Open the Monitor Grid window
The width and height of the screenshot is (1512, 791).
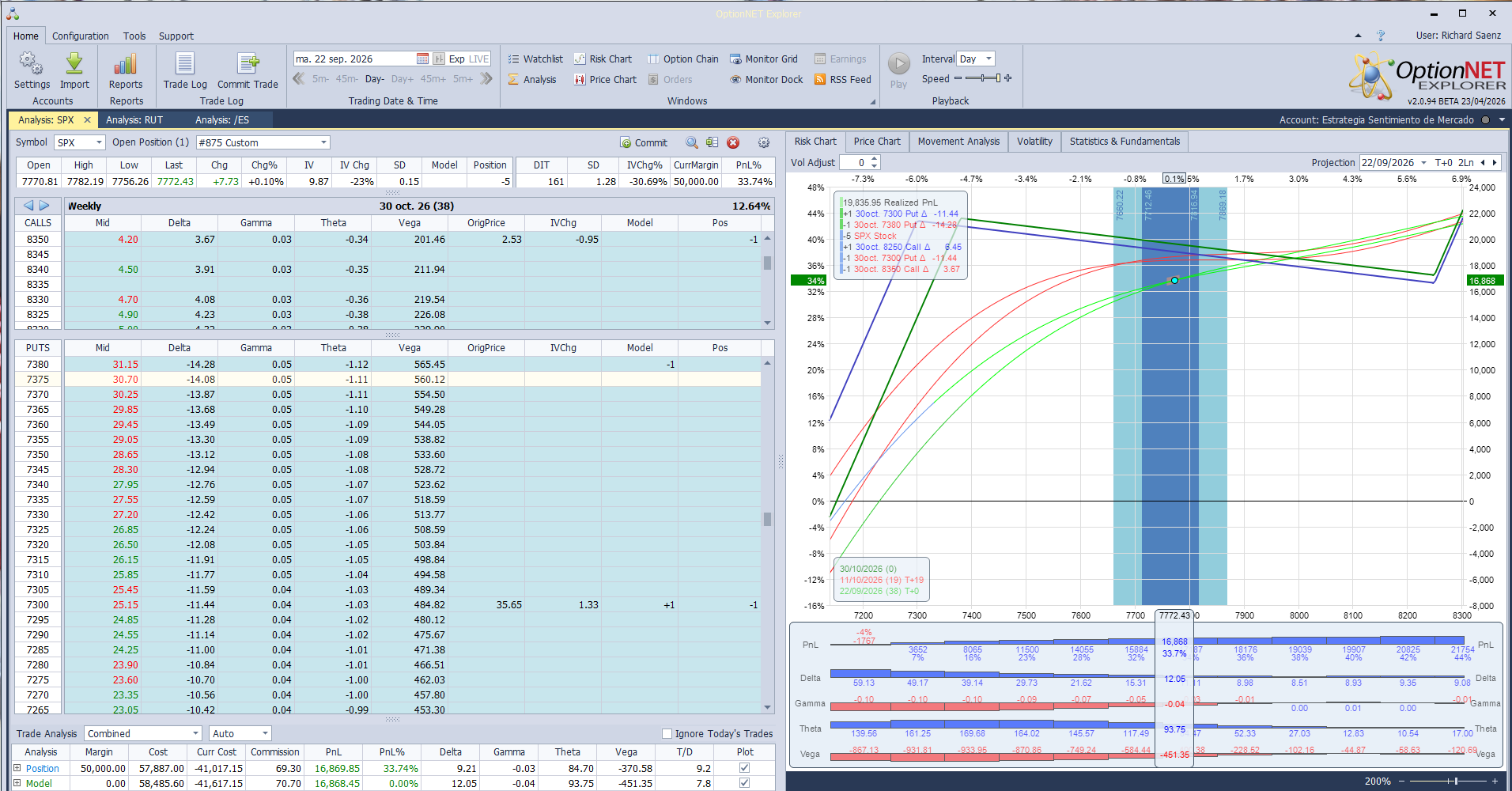(x=764, y=59)
